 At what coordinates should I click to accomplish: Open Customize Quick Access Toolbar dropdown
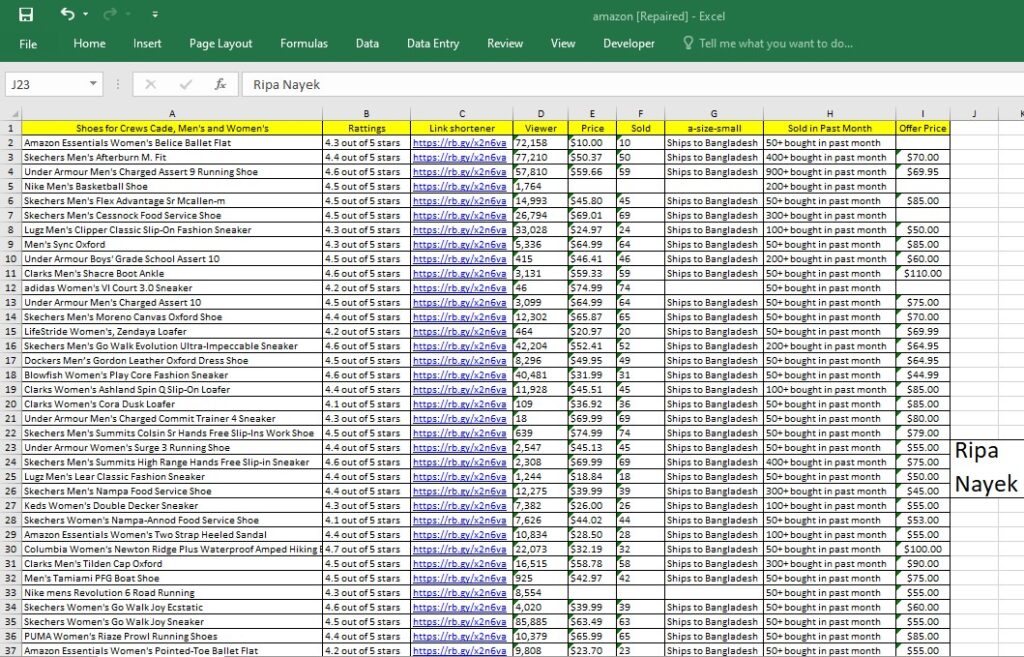155,14
